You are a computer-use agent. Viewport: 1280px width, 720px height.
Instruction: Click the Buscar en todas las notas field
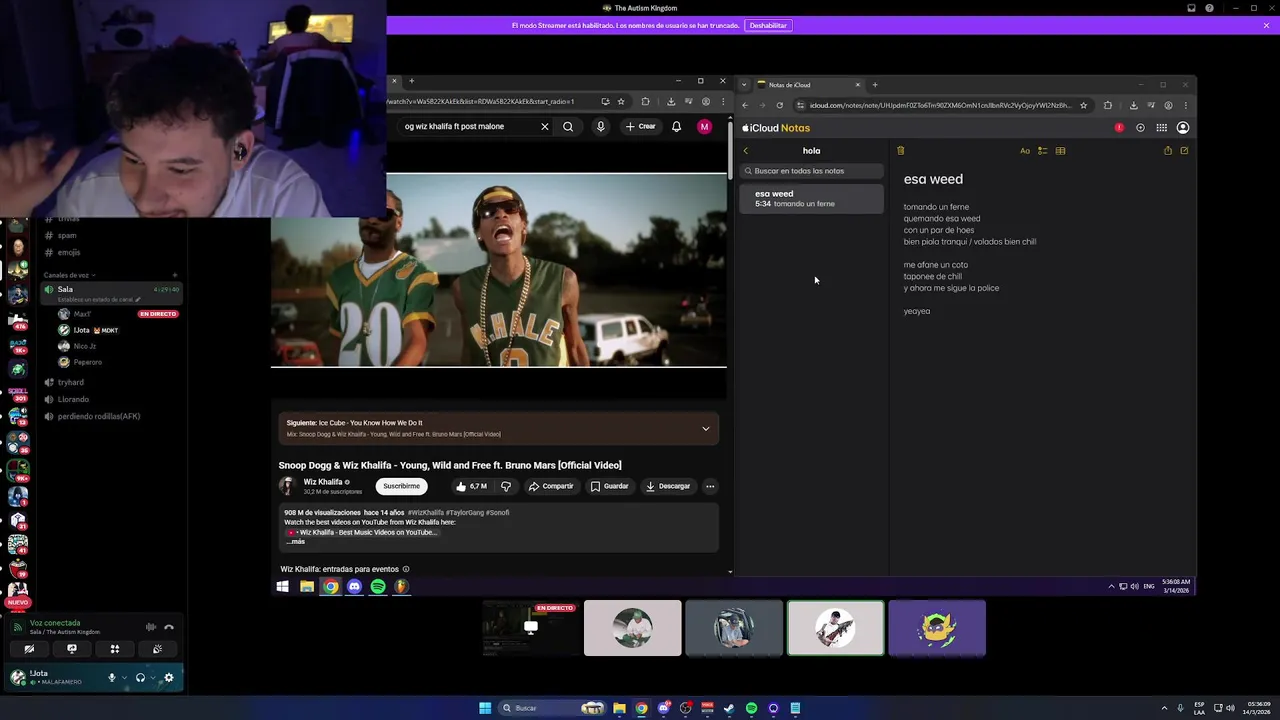tap(812, 171)
